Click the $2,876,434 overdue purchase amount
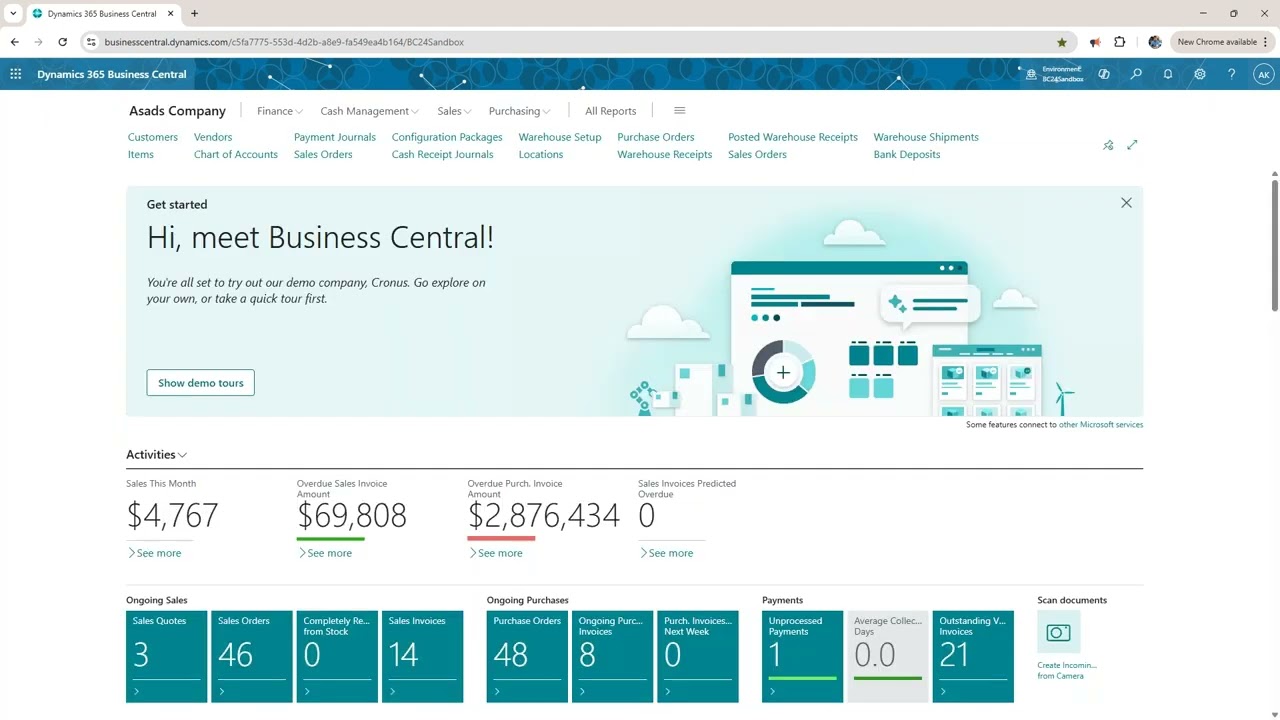 coord(544,516)
